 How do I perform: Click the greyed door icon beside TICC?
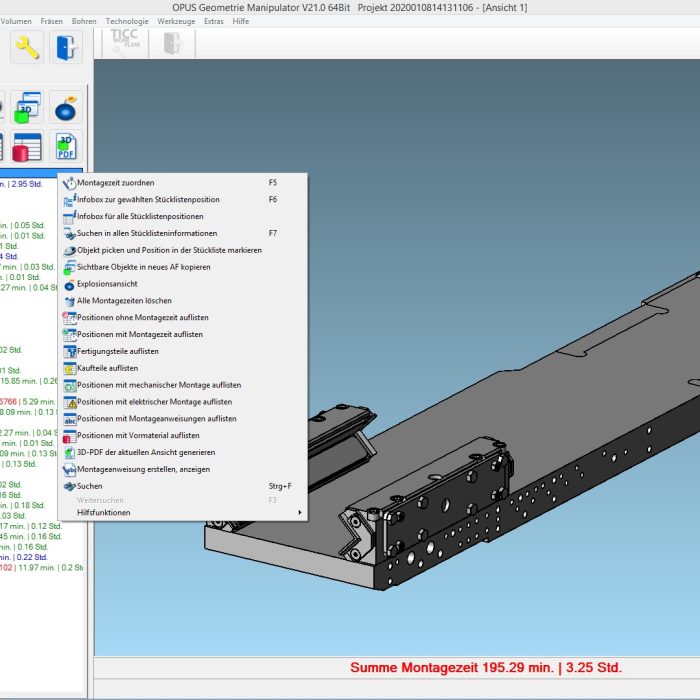coord(173,43)
